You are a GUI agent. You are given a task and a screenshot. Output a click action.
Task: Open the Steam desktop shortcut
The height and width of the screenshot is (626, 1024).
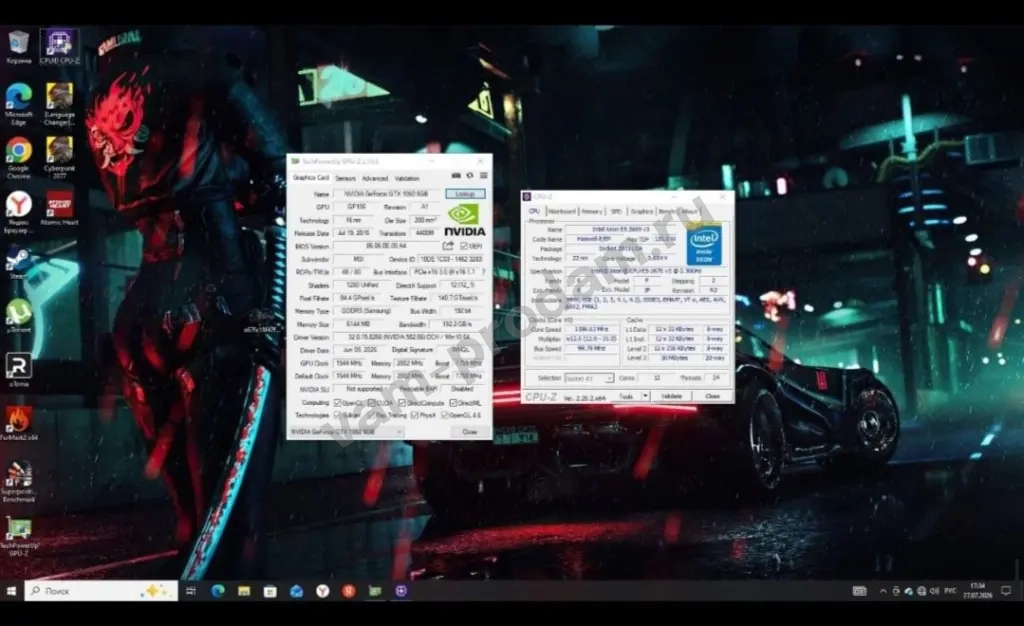(x=18, y=264)
